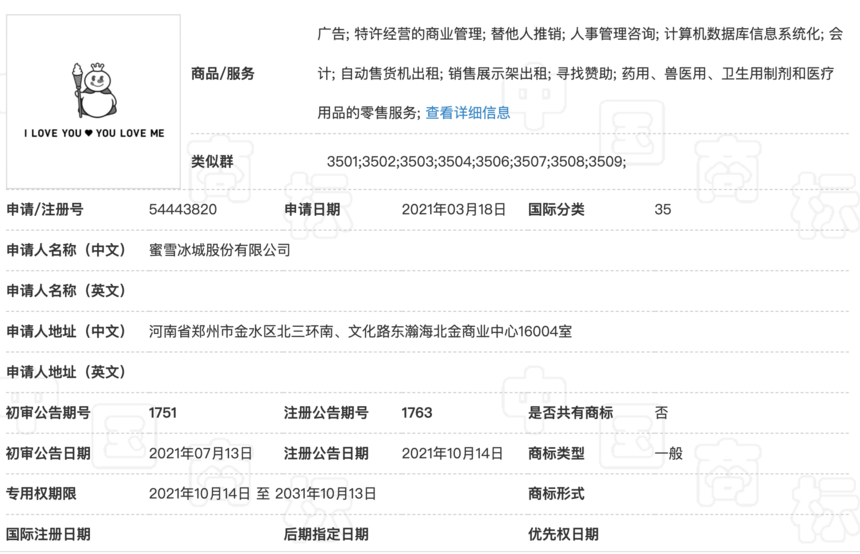
Task: Click the 国际分类 label
Action: tap(556, 210)
